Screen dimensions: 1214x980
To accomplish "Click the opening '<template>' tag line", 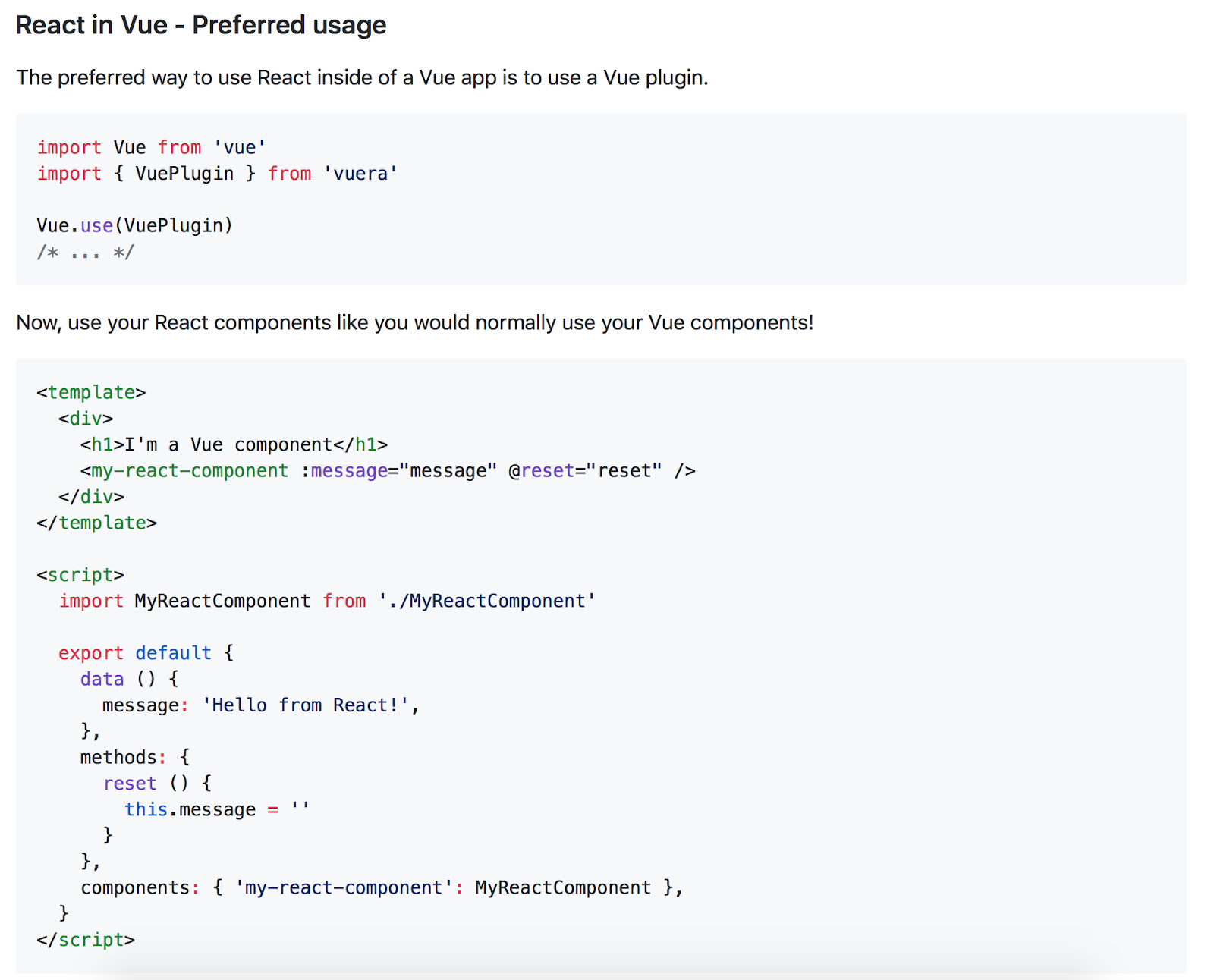I will (91, 392).
